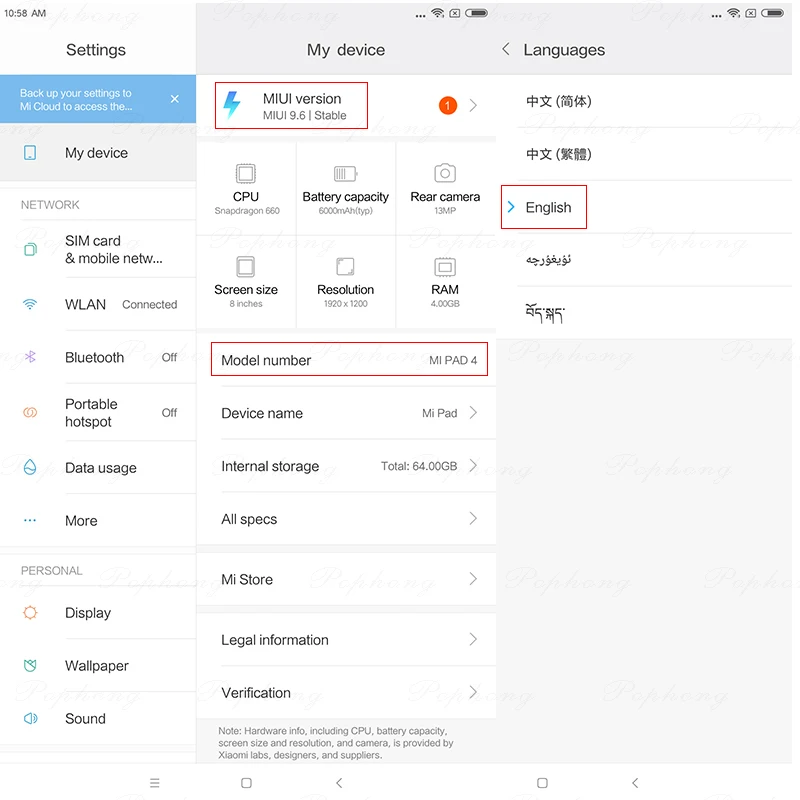Tap the Wallpaper icon
The height and width of the screenshot is (800, 800).
30,665
